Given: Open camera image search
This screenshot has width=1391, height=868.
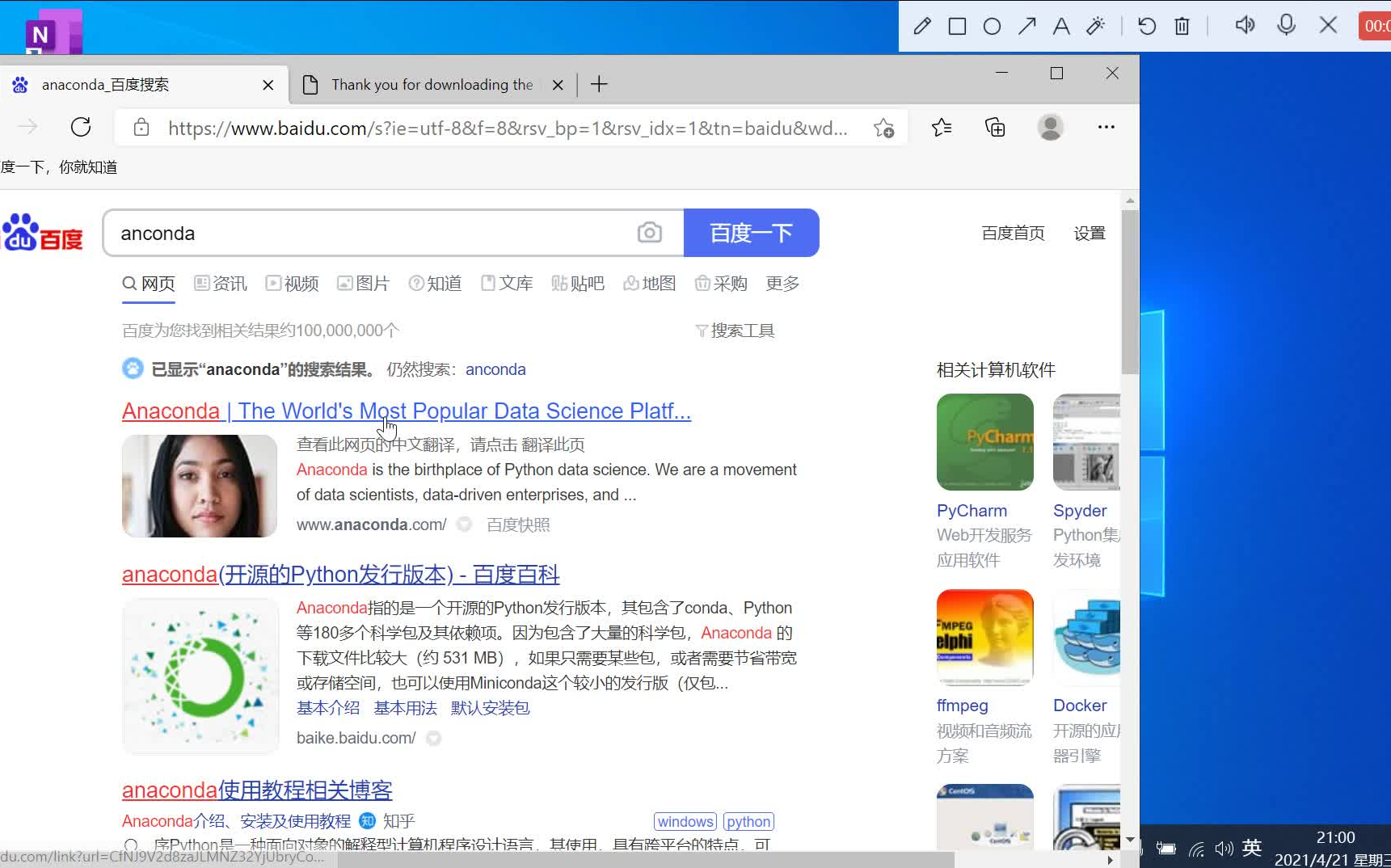Looking at the screenshot, I should coord(650,233).
